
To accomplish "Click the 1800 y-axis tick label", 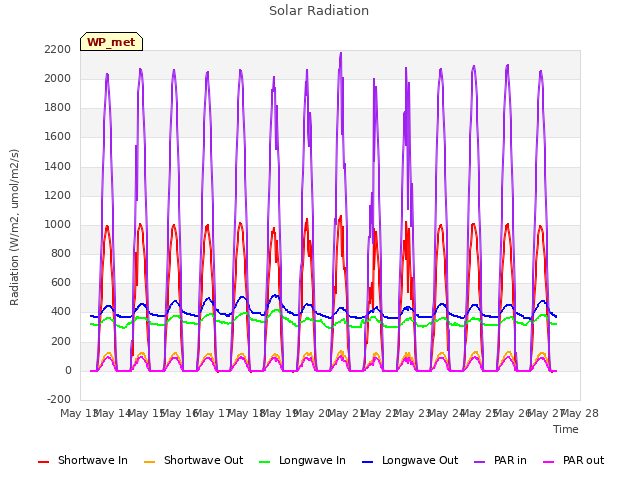I will click(58, 108).
